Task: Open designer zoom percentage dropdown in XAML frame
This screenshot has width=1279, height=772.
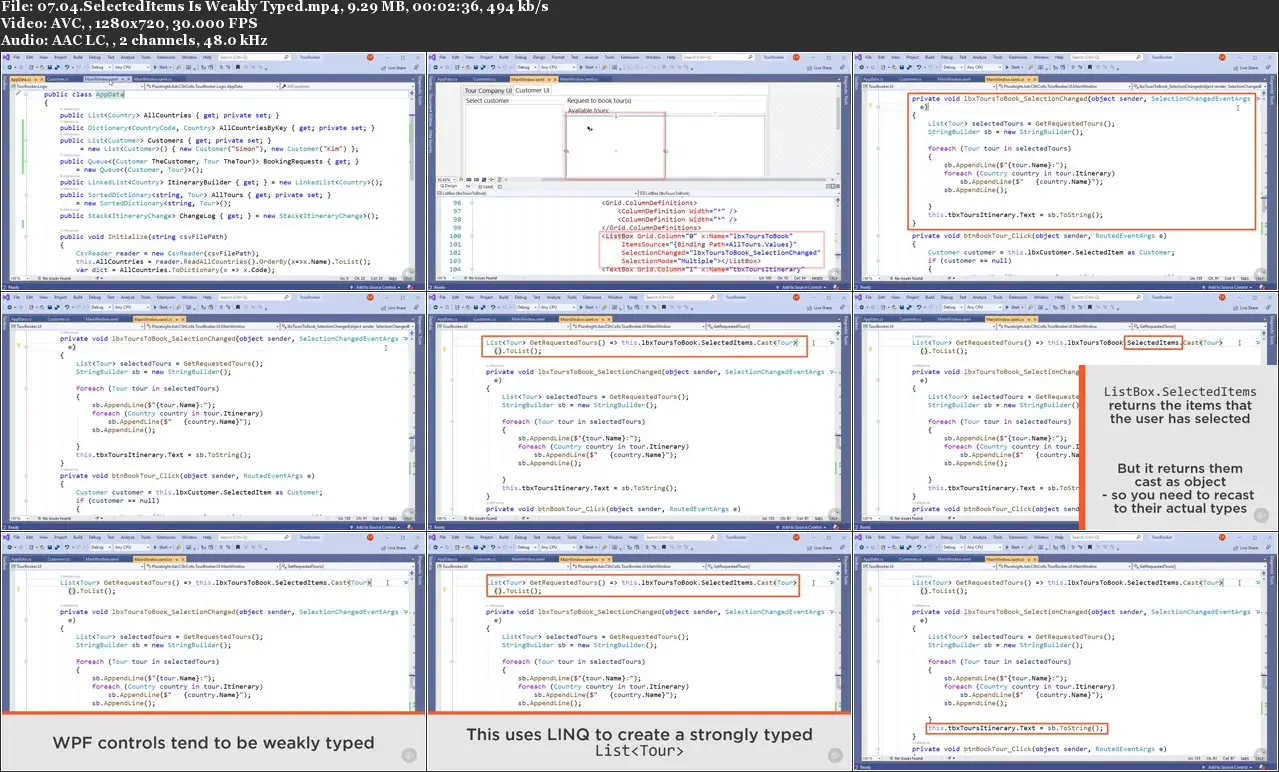Action: [x=447, y=179]
